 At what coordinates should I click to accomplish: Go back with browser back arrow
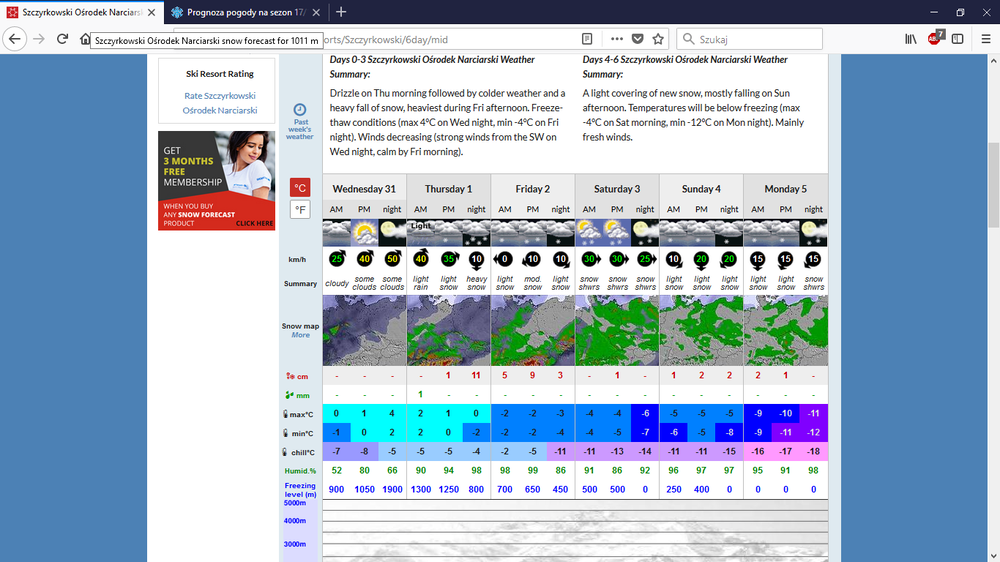click(x=15, y=39)
